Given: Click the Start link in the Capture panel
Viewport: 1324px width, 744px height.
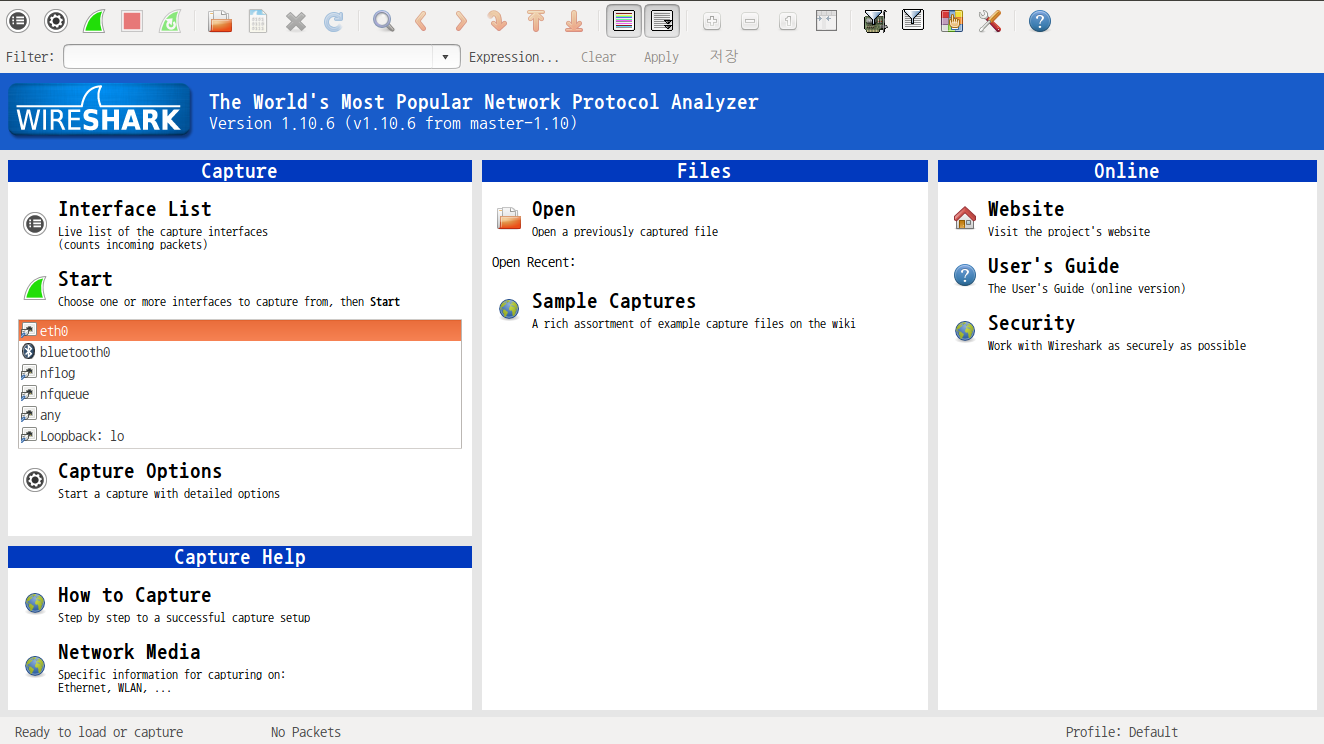Looking at the screenshot, I should 85,279.
